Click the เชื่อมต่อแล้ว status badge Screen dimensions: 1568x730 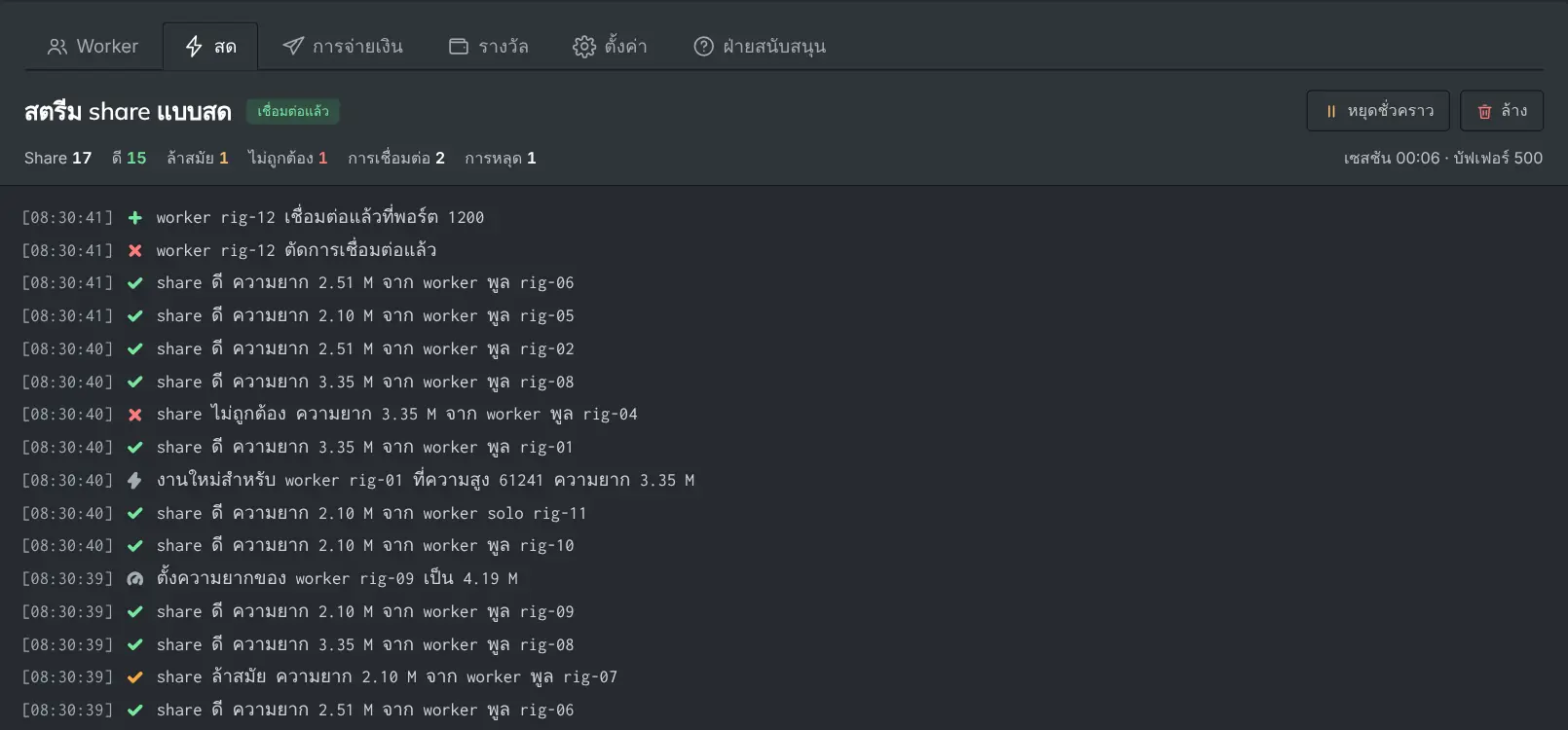[x=293, y=111]
